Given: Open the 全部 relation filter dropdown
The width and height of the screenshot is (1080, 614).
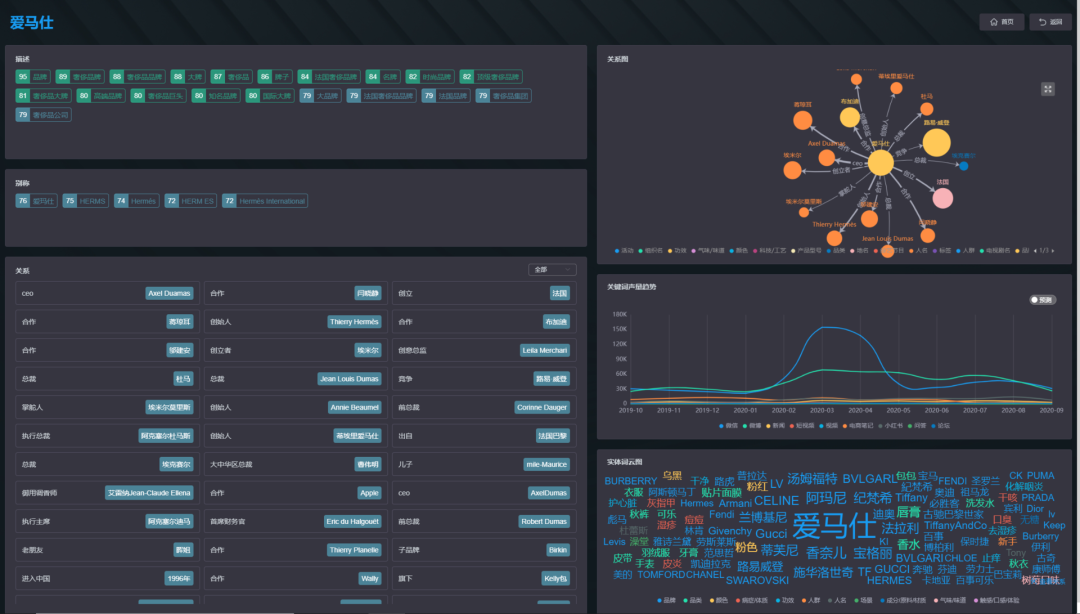Looking at the screenshot, I should pos(552,269).
